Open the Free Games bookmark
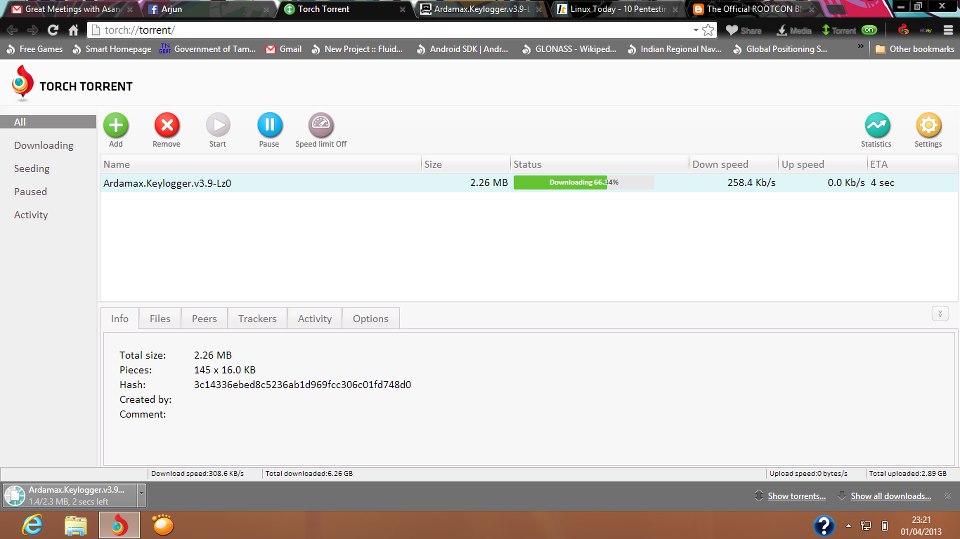960x539 pixels. (x=34, y=49)
